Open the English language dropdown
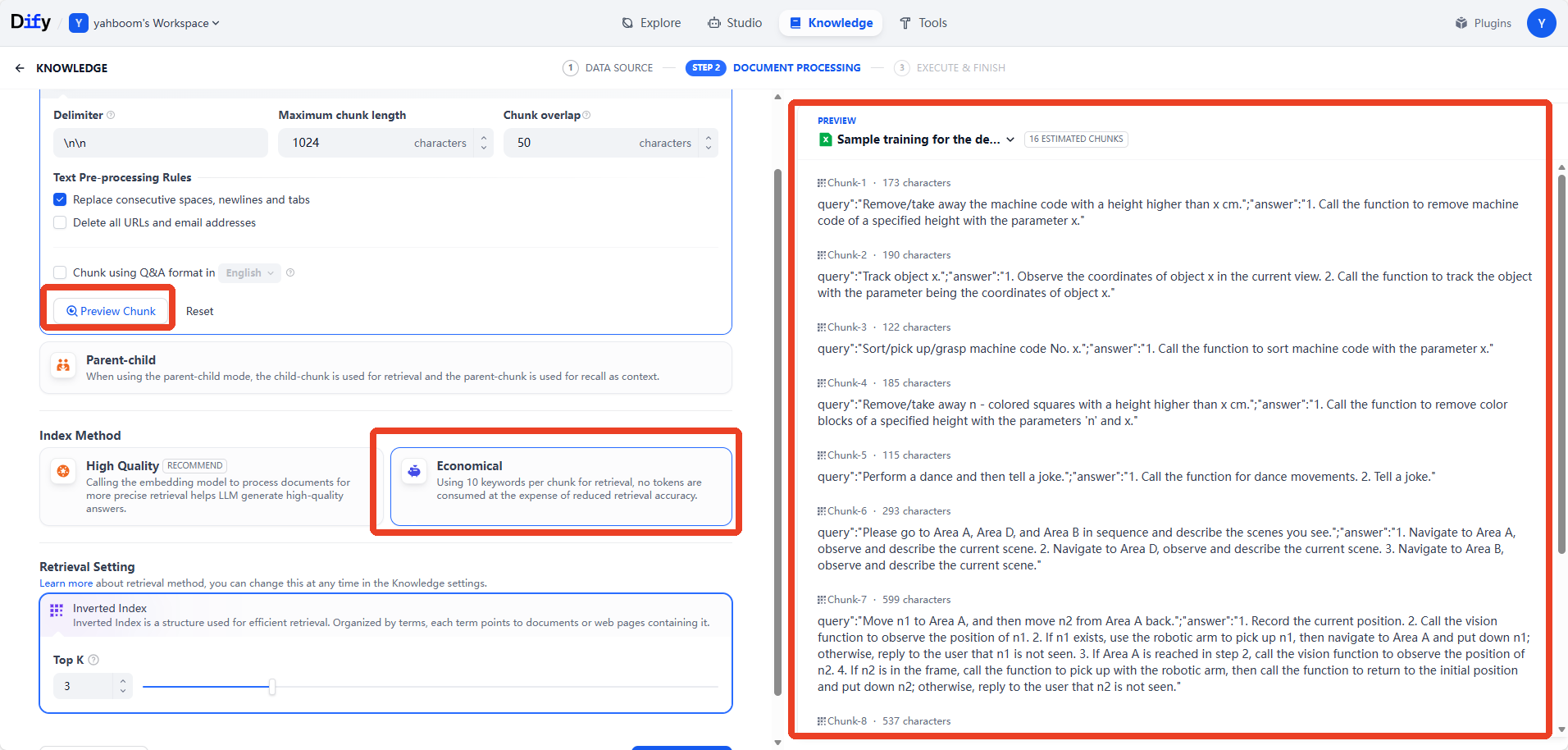This screenshot has height=750, width=1568. pos(250,272)
